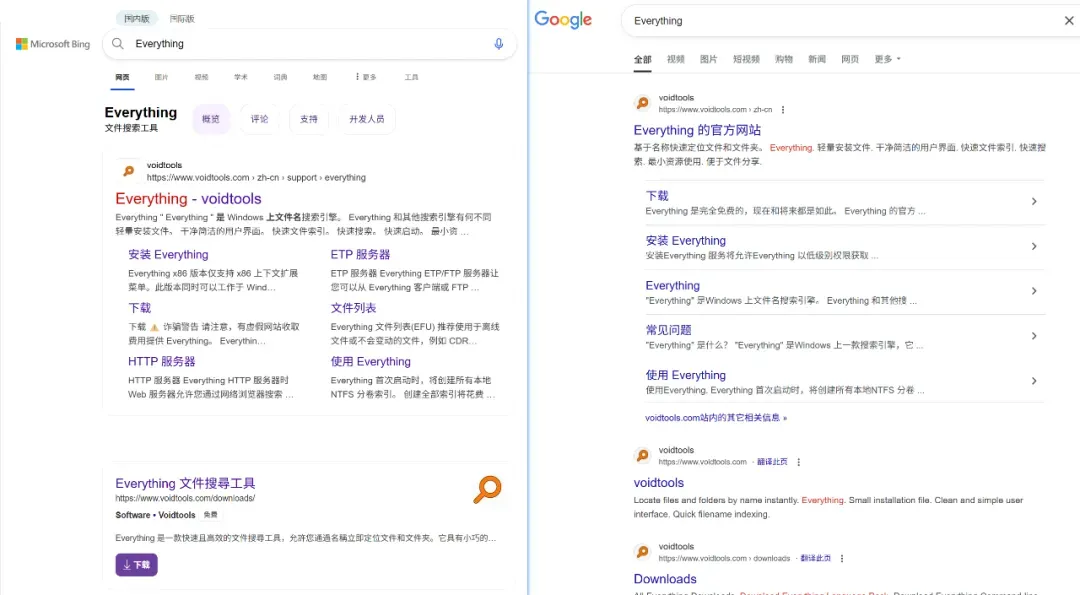The height and width of the screenshot is (595, 1080).
Task: Select Google's 购物 tab
Action: pyautogui.click(x=784, y=59)
